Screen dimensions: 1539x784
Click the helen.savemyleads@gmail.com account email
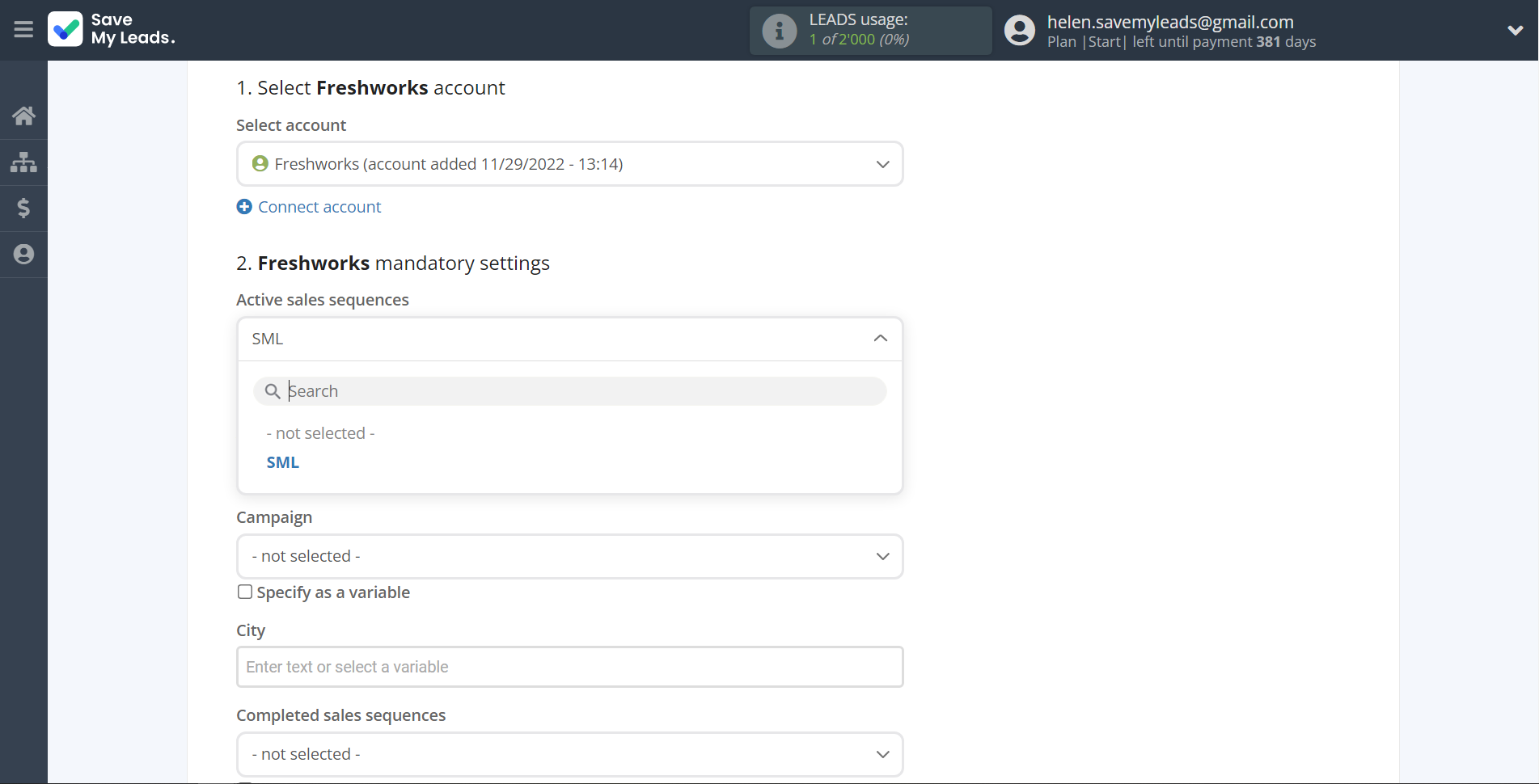tap(1170, 22)
